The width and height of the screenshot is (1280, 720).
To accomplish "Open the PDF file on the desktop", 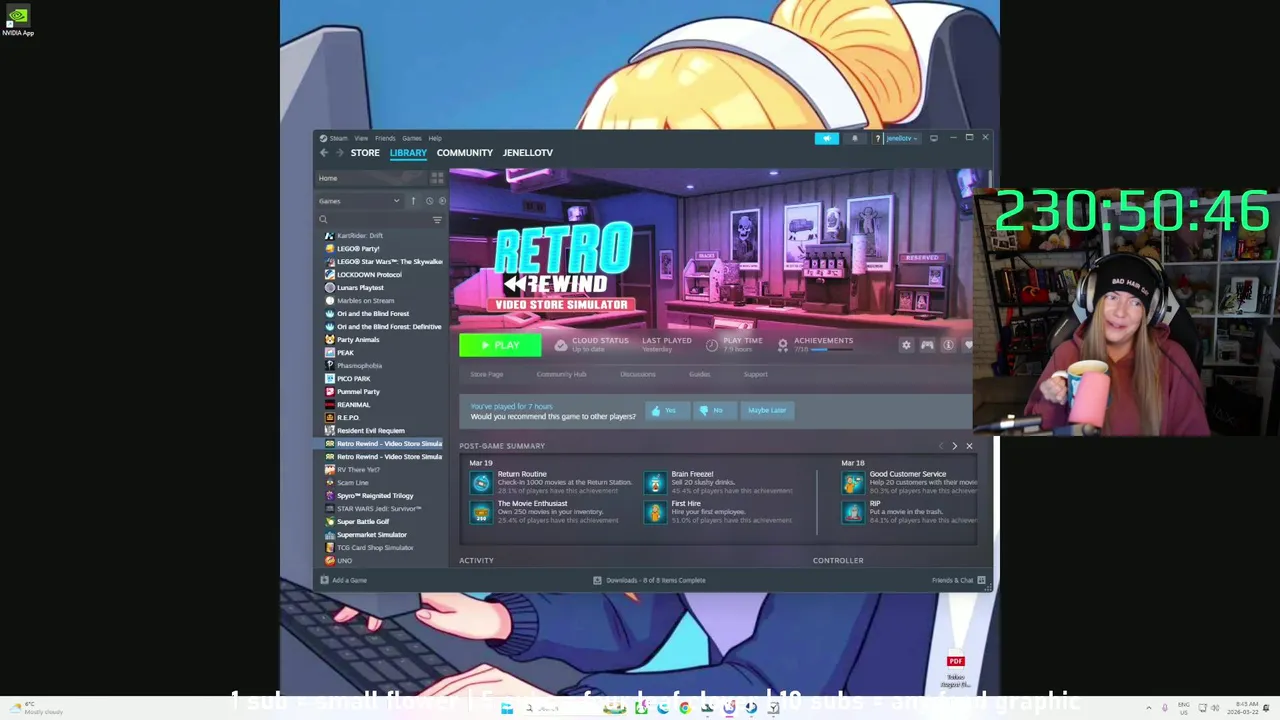I will coord(955,670).
